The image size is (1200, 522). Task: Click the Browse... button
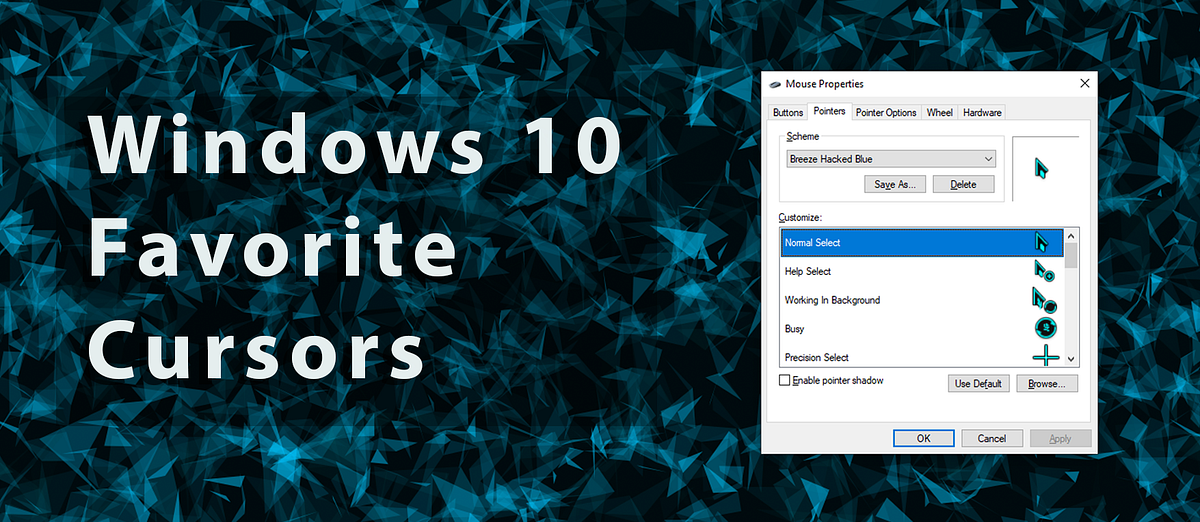[1047, 384]
